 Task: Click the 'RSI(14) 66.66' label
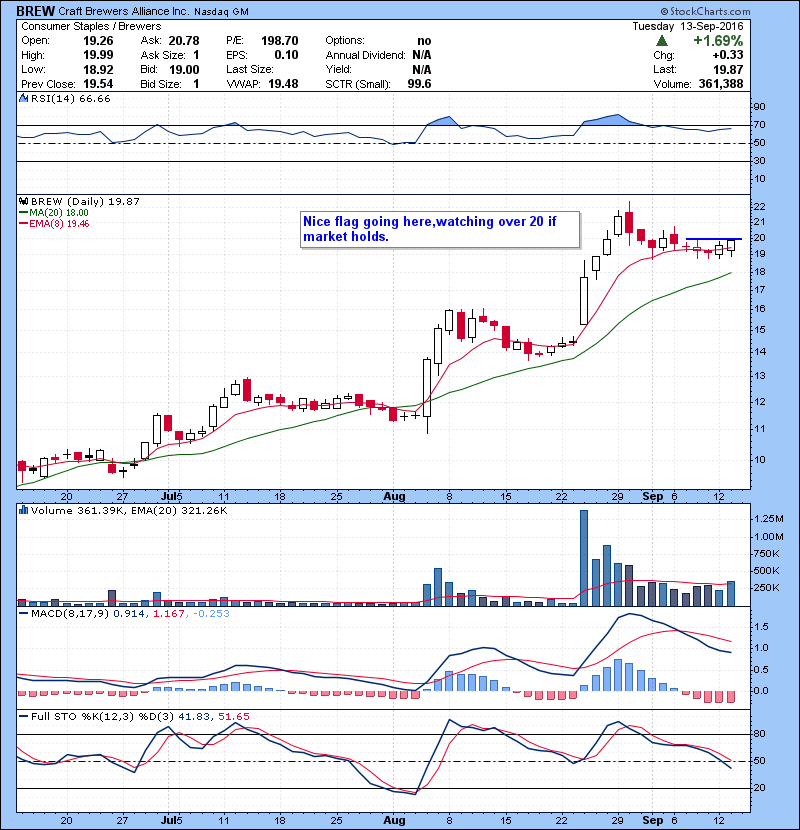(70, 98)
